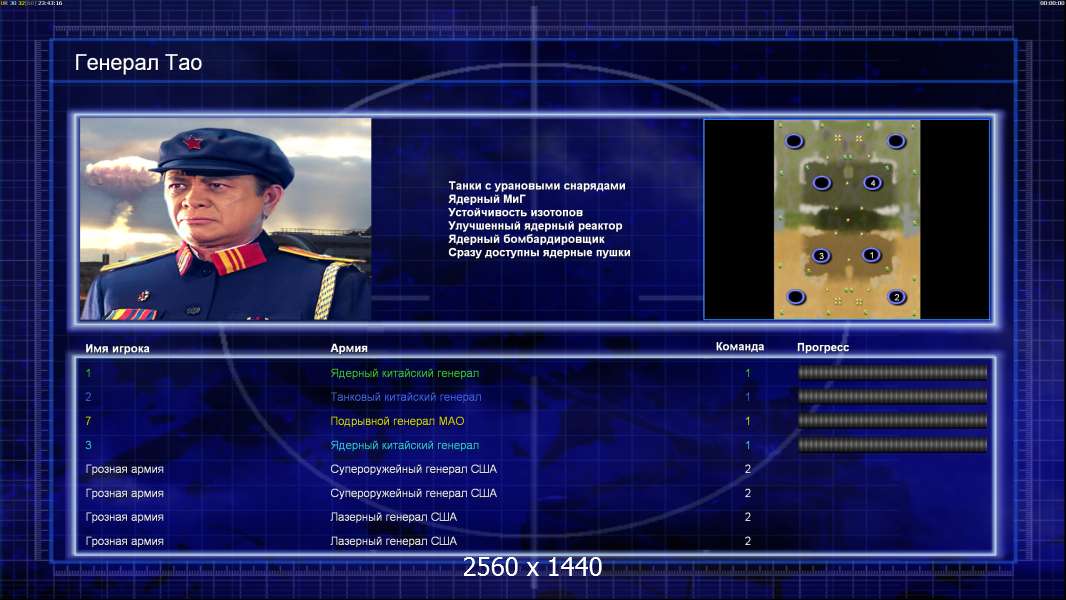1066x600 pixels.
Task: Select start position marker 3 on minimap
Action: 821,256
